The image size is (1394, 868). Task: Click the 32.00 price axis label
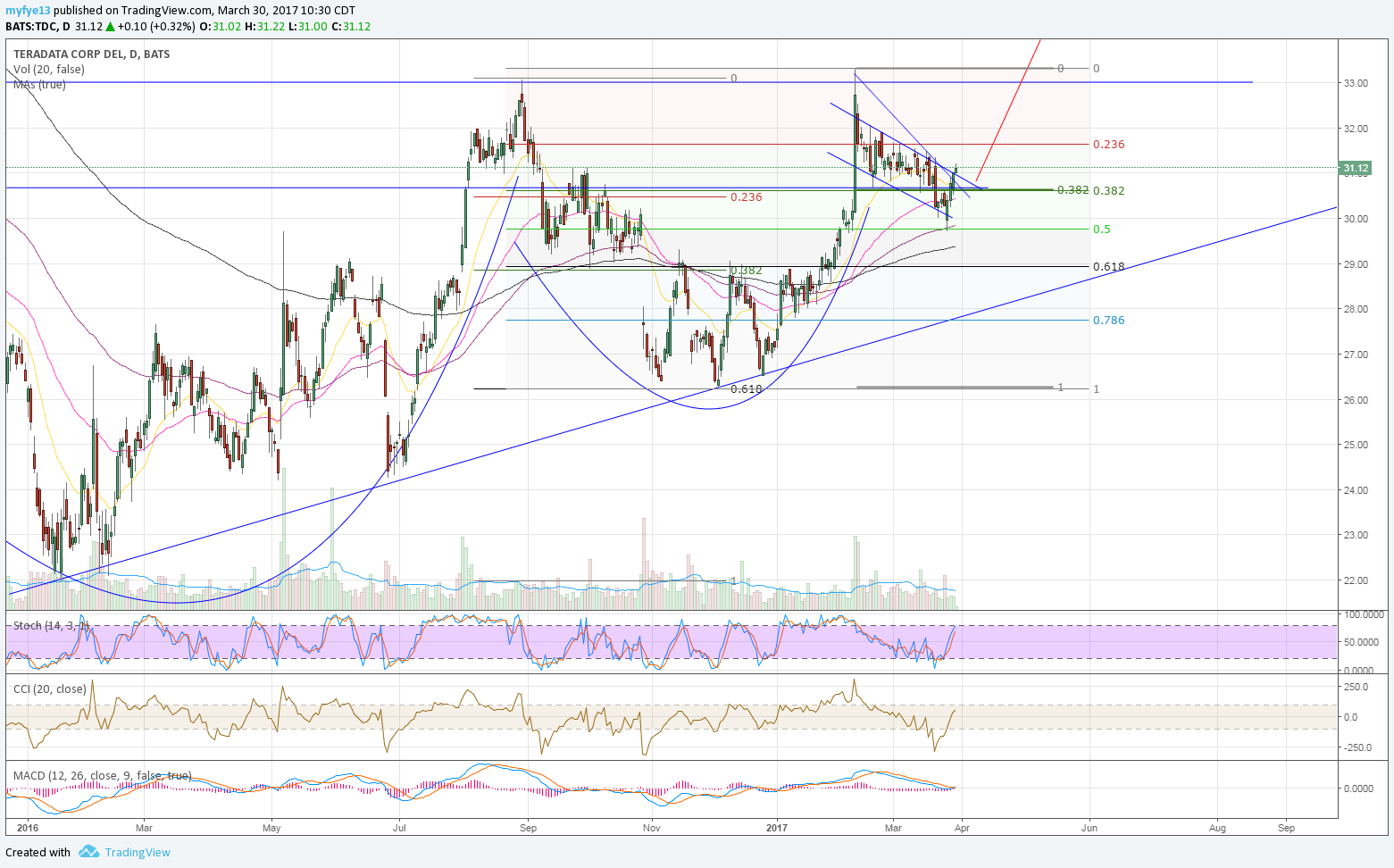(1356, 129)
